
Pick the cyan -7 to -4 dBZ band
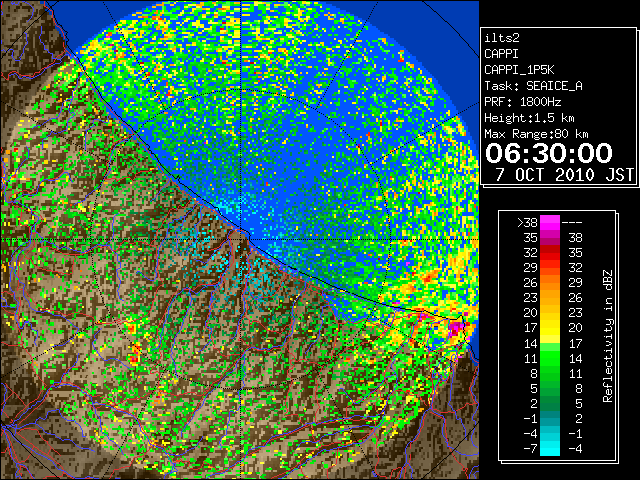click(550, 448)
